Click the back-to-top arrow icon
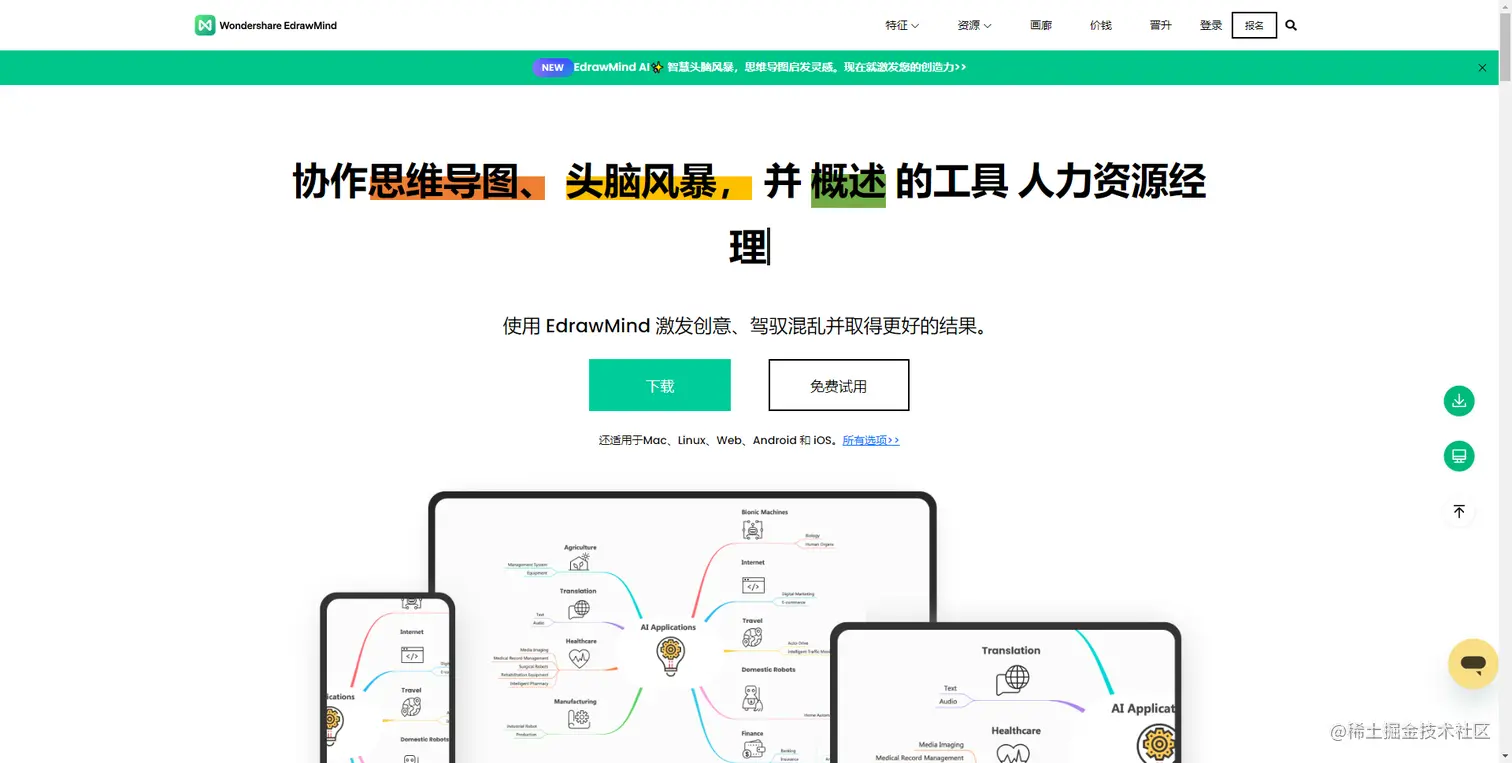 click(x=1459, y=511)
